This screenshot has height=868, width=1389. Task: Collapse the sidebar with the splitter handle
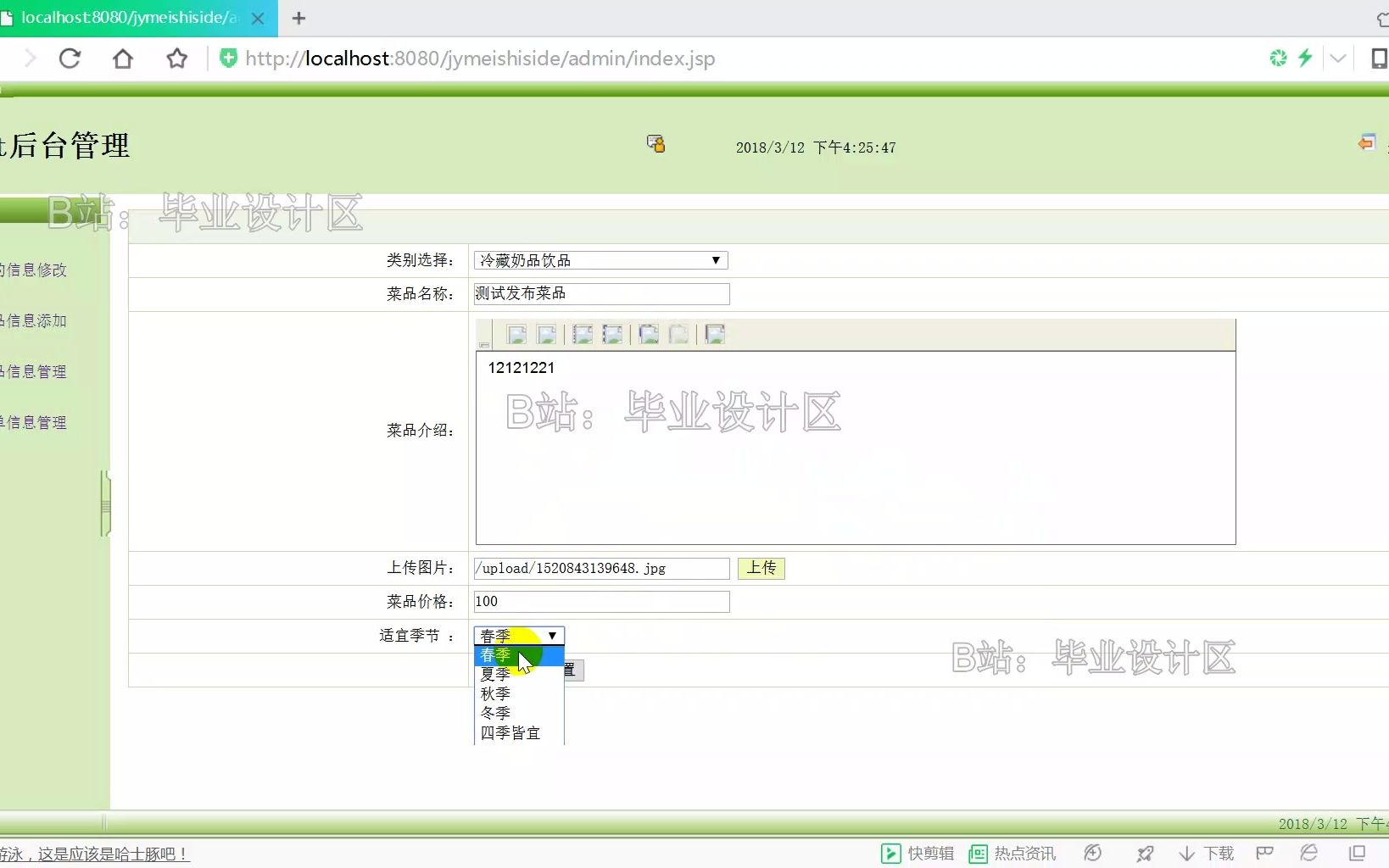pyautogui.click(x=106, y=504)
